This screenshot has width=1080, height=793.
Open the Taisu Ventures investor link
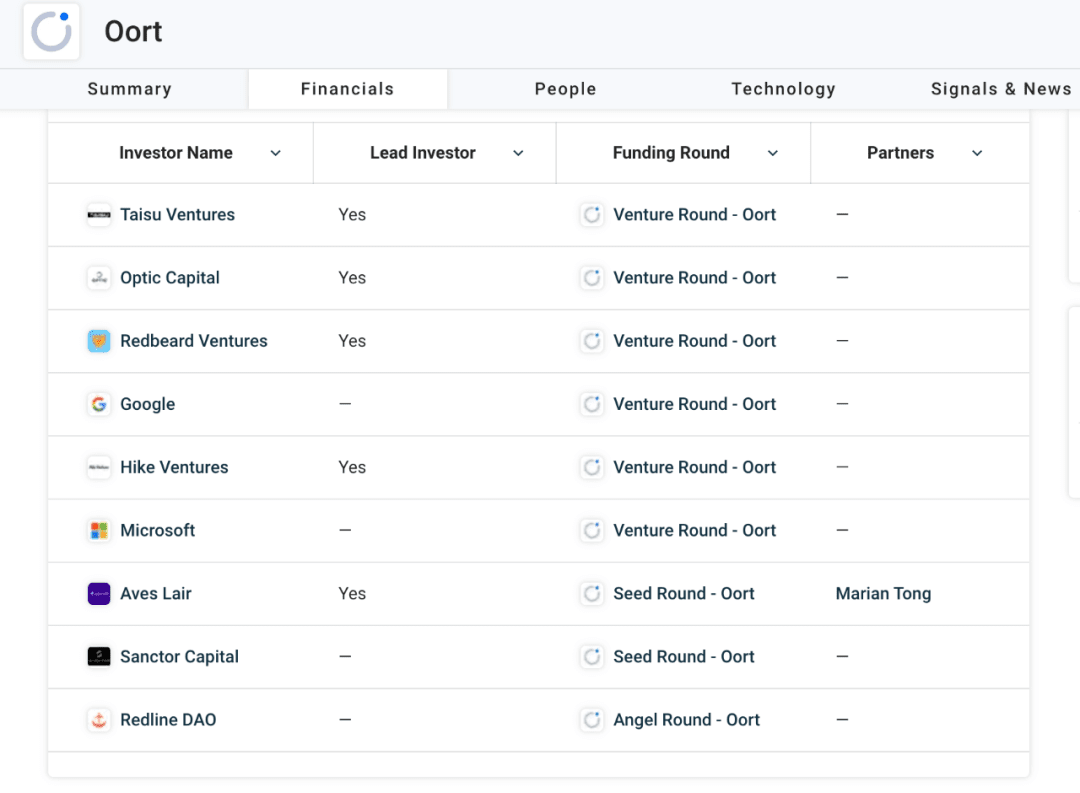178,215
